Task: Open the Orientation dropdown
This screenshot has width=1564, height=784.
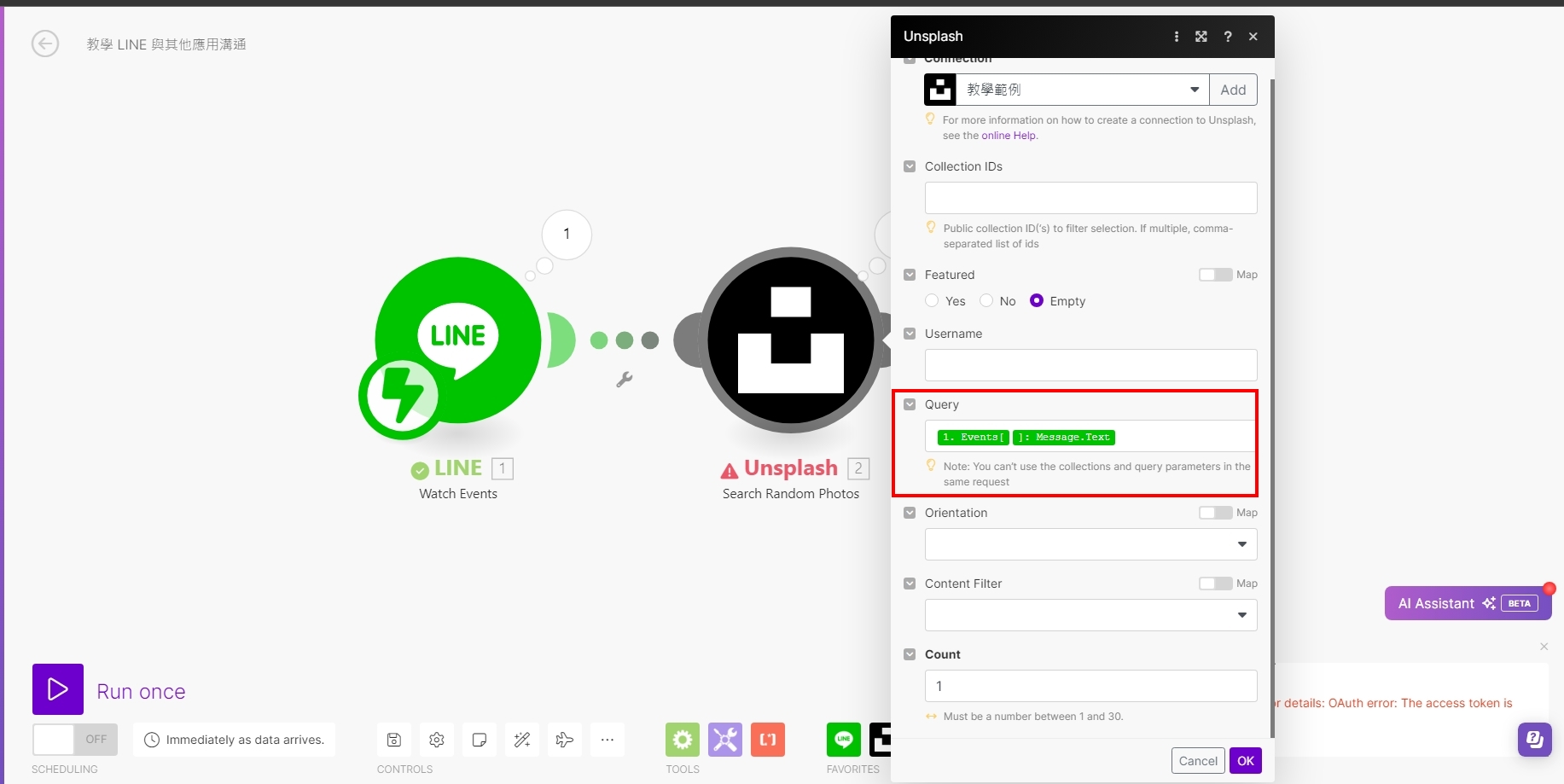Action: [1090, 544]
